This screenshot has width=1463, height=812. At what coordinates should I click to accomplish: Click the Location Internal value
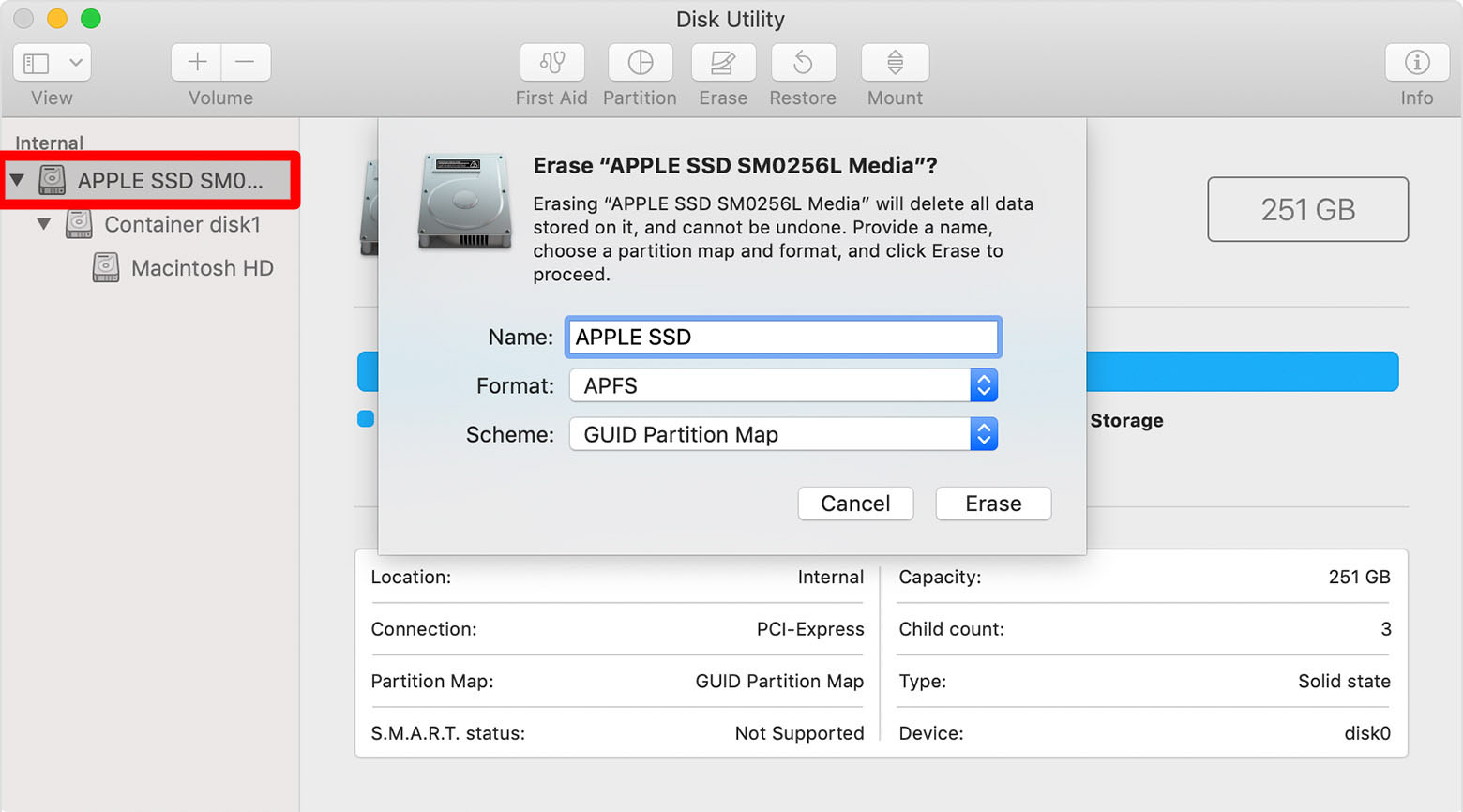point(831,578)
